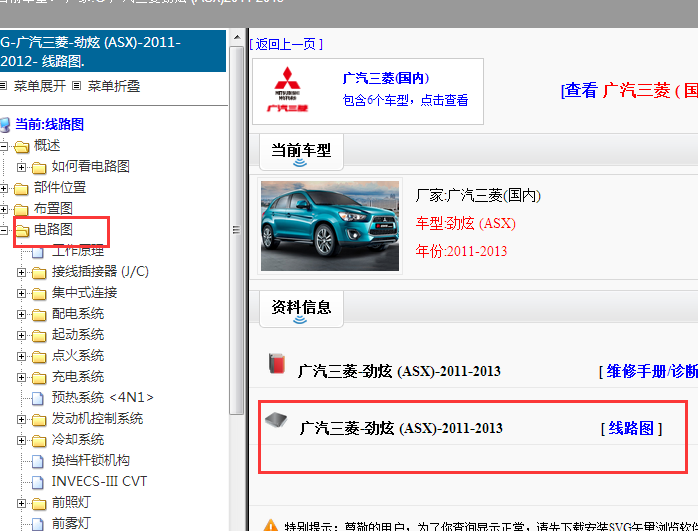698x531 pixels.
Task: Click the 菜单折叠 collapse-menu icon
Action: [x=77, y=85]
